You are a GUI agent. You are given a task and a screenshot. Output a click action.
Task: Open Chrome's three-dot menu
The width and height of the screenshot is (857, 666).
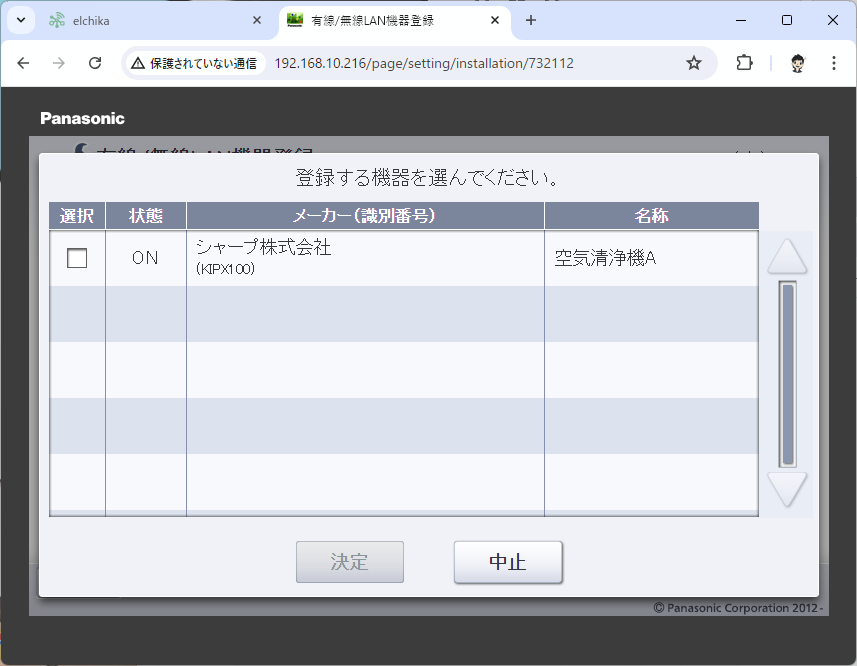pyautogui.click(x=834, y=63)
